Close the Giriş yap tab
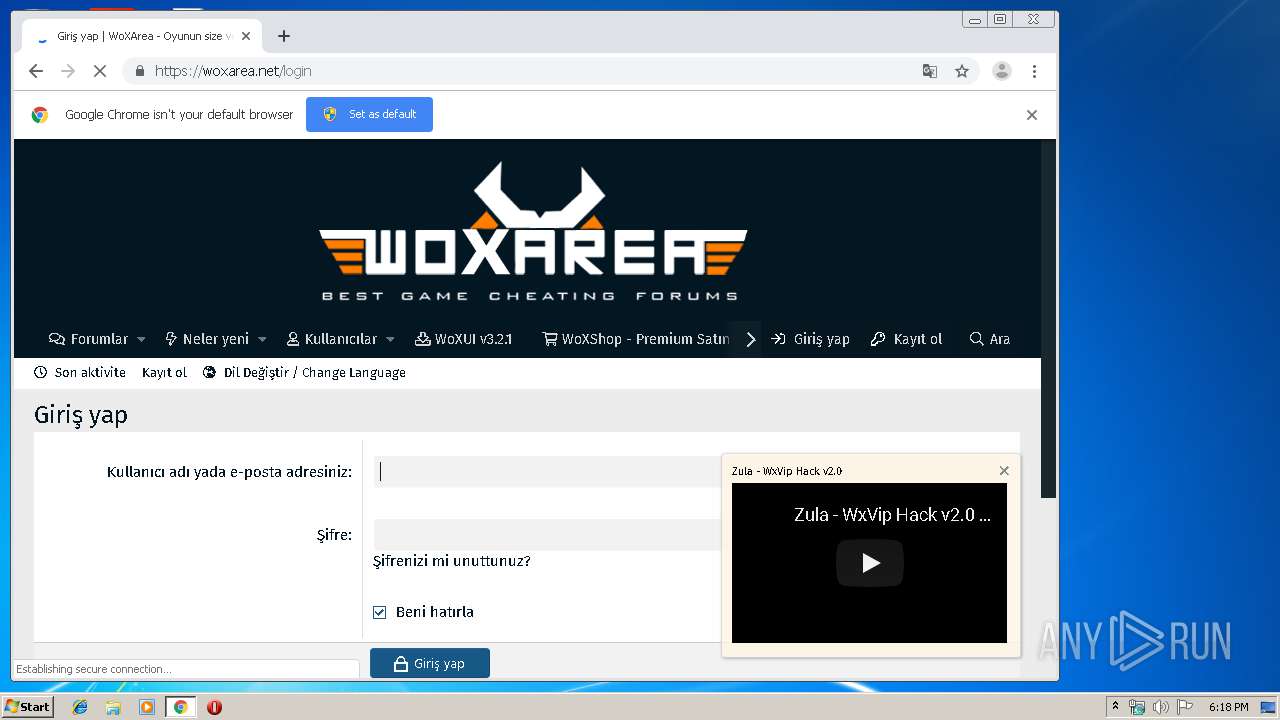The image size is (1280, 720). click(246, 36)
